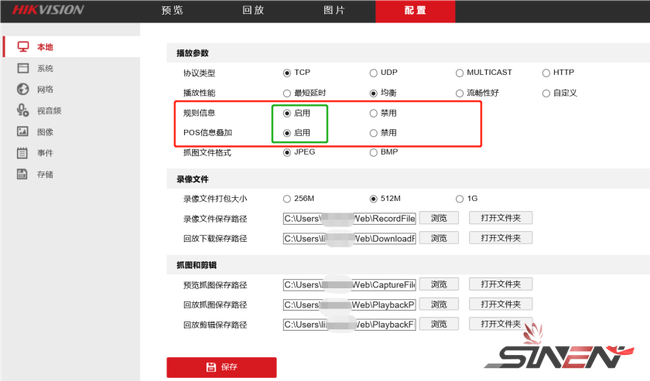Click 打开文件夹 for 回放下载保存路径
The height and width of the screenshot is (381, 650).
(501, 238)
